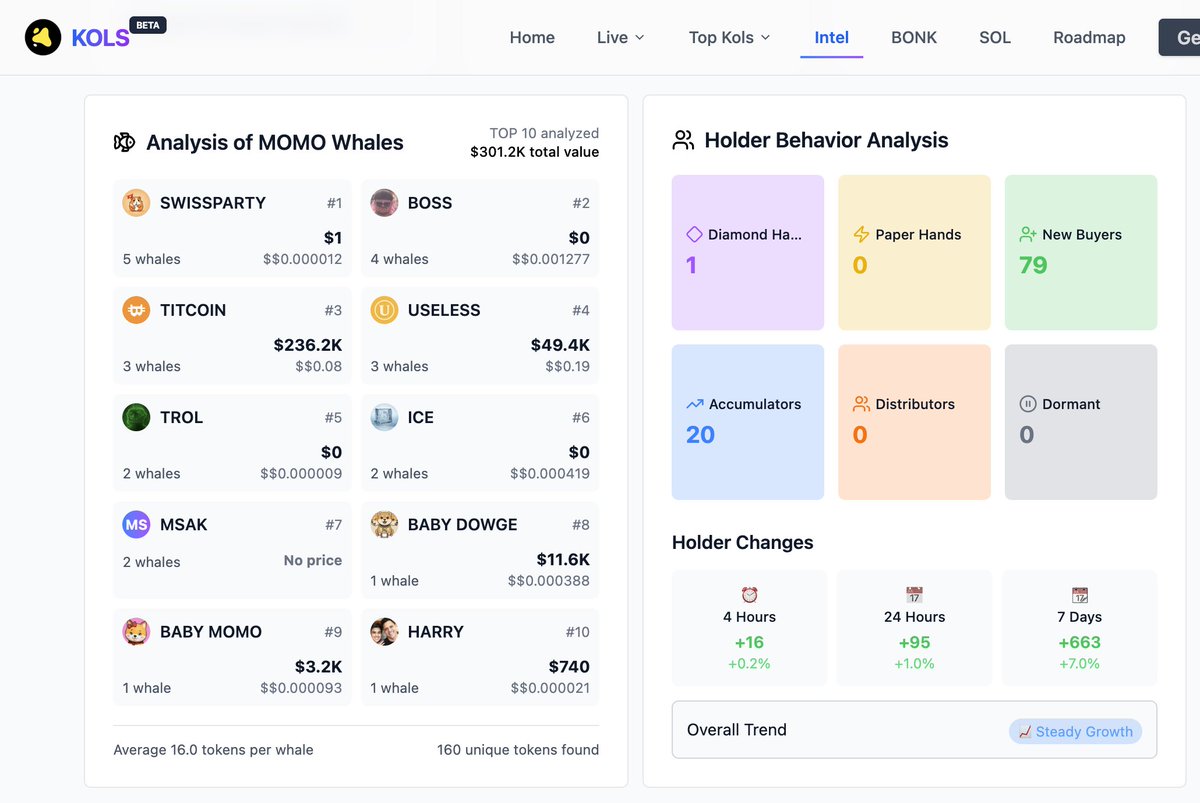The width and height of the screenshot is (1200, 803).
Task: Expand the Top Kols dropdown menu
Action: (x=729, y=37)
